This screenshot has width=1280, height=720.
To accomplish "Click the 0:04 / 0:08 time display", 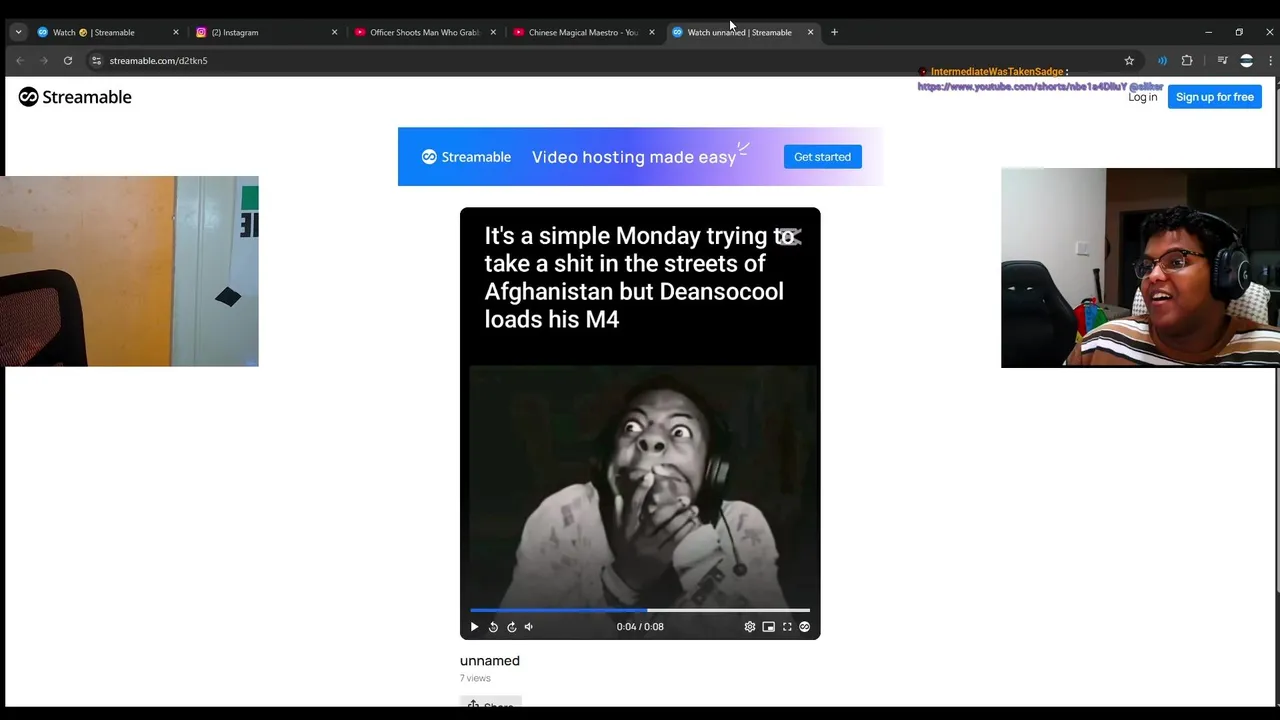I will [x=640, y=627].
